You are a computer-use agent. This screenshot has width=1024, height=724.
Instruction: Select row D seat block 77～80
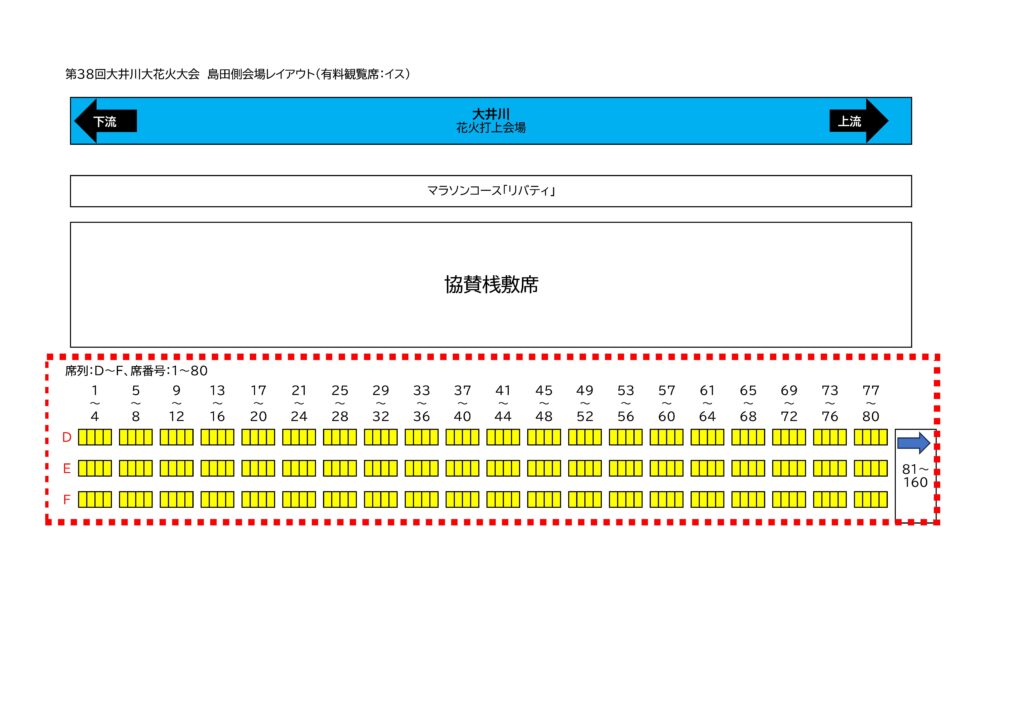tap(871, 437)
